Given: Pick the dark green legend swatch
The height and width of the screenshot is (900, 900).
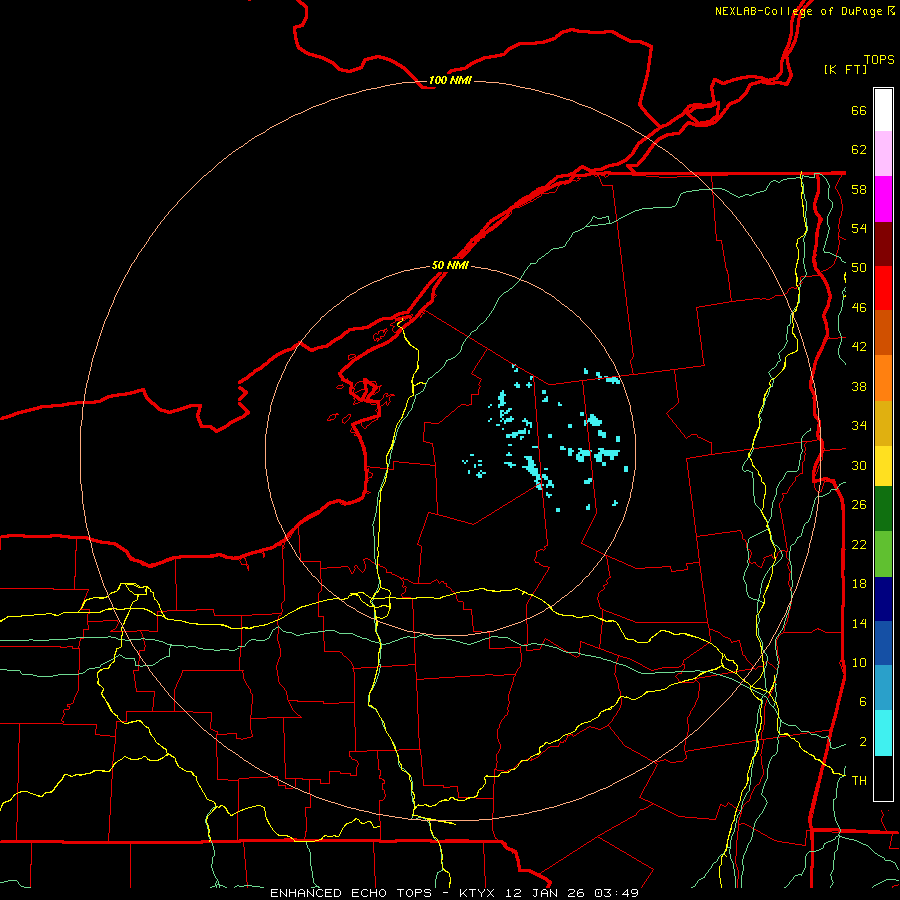Looking at the screenshot, I should [883, 509].
